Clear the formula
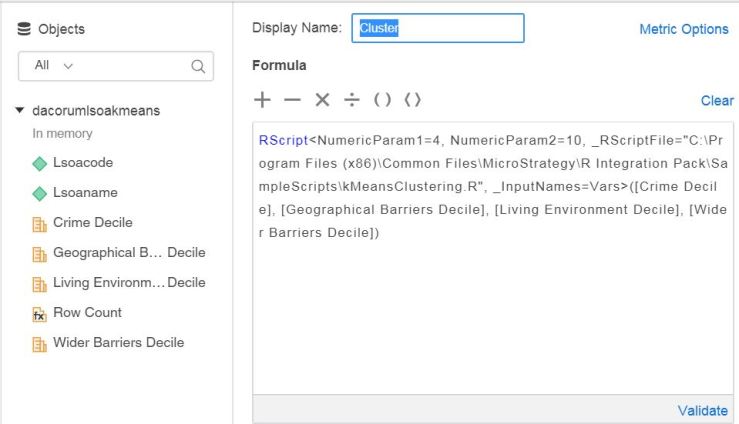This screenshot has height=424, width=739. pyautogui.click(x=717, y=101)
